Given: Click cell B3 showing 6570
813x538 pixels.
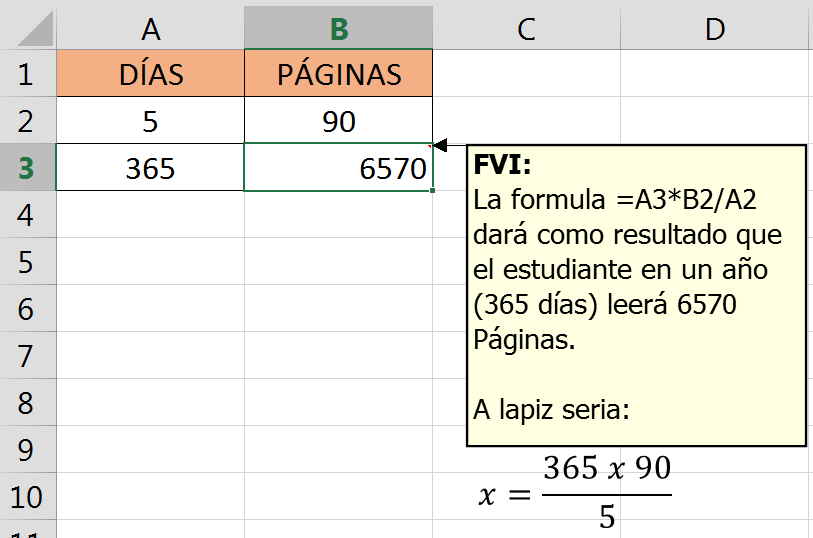Looking at the screenshot, I should pyautogui.click(x=339, y=168).
